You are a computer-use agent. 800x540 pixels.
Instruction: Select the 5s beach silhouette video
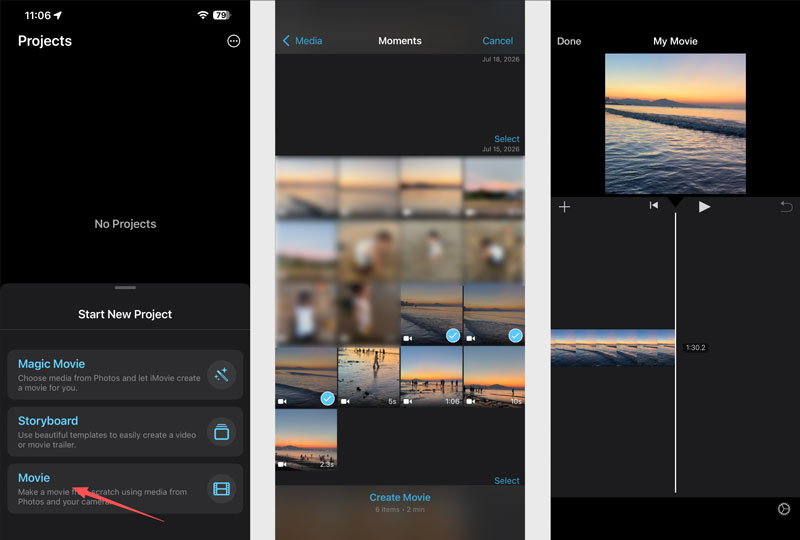[368, 377]
